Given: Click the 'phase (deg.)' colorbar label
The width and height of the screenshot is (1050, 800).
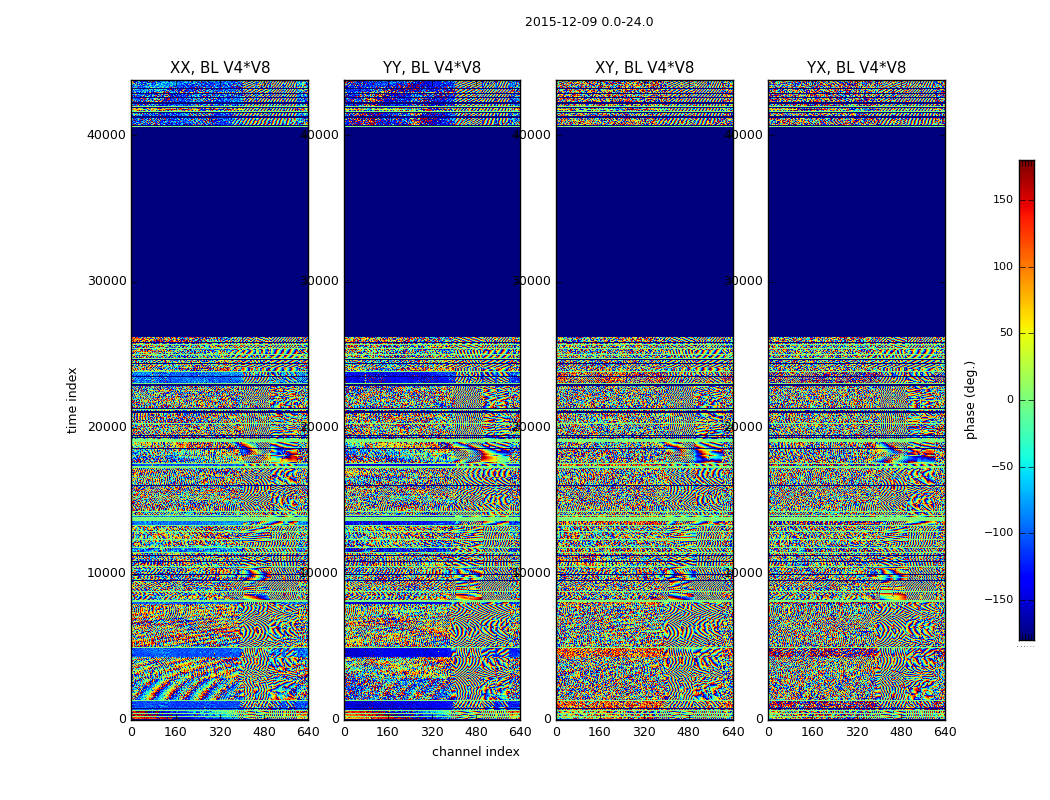Looking at the screenshot, I should 970,400.
